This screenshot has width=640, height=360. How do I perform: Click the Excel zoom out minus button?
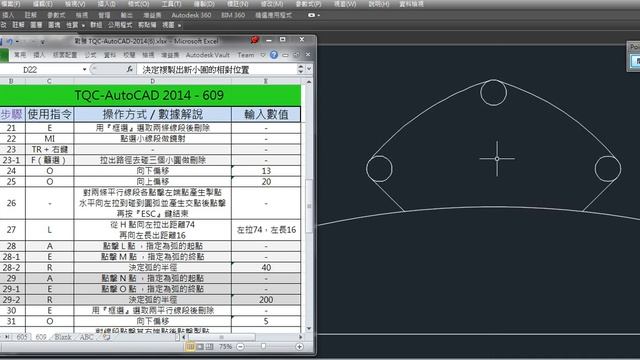240,347
